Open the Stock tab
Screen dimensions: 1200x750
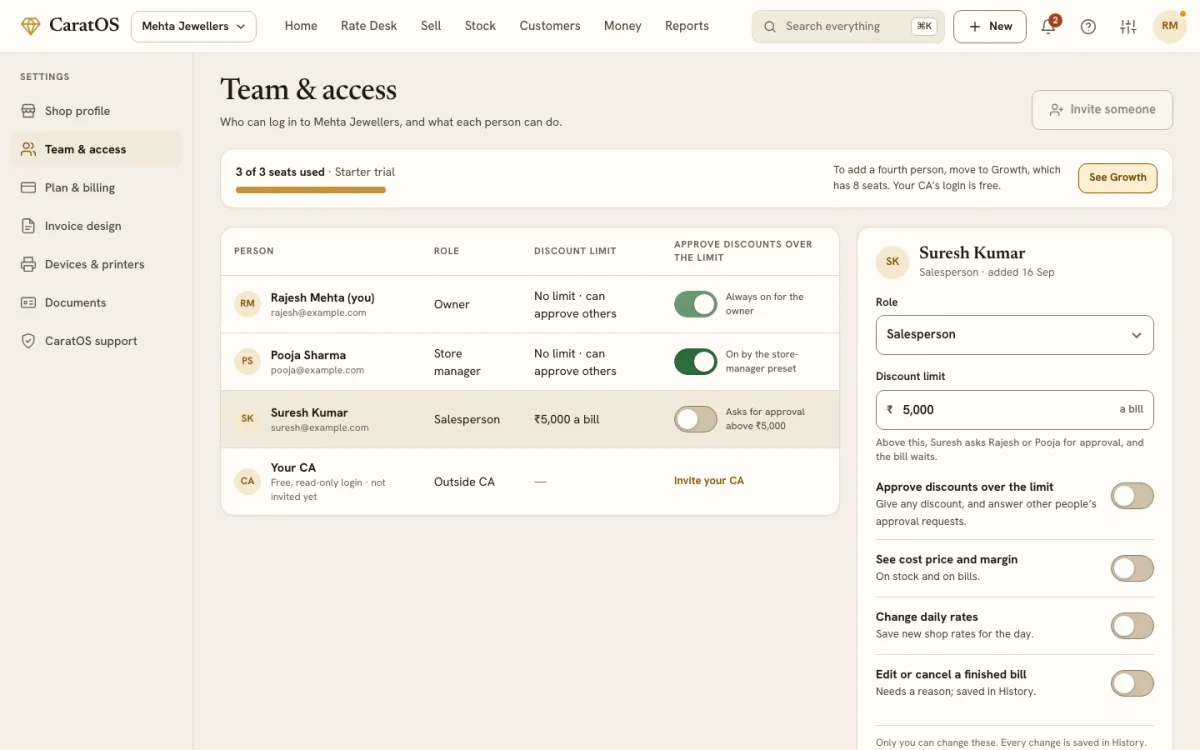click(480, 26)
